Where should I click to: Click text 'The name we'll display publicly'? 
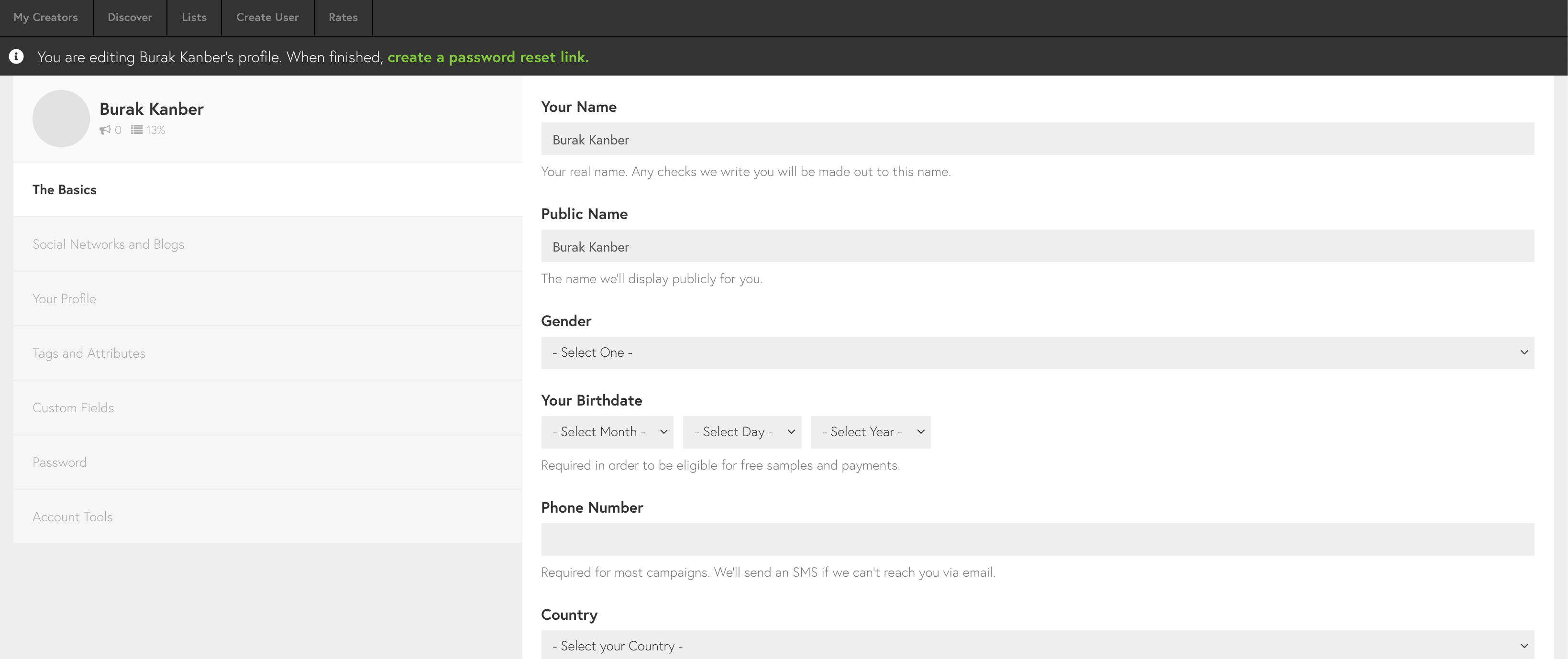pos(651,279)
